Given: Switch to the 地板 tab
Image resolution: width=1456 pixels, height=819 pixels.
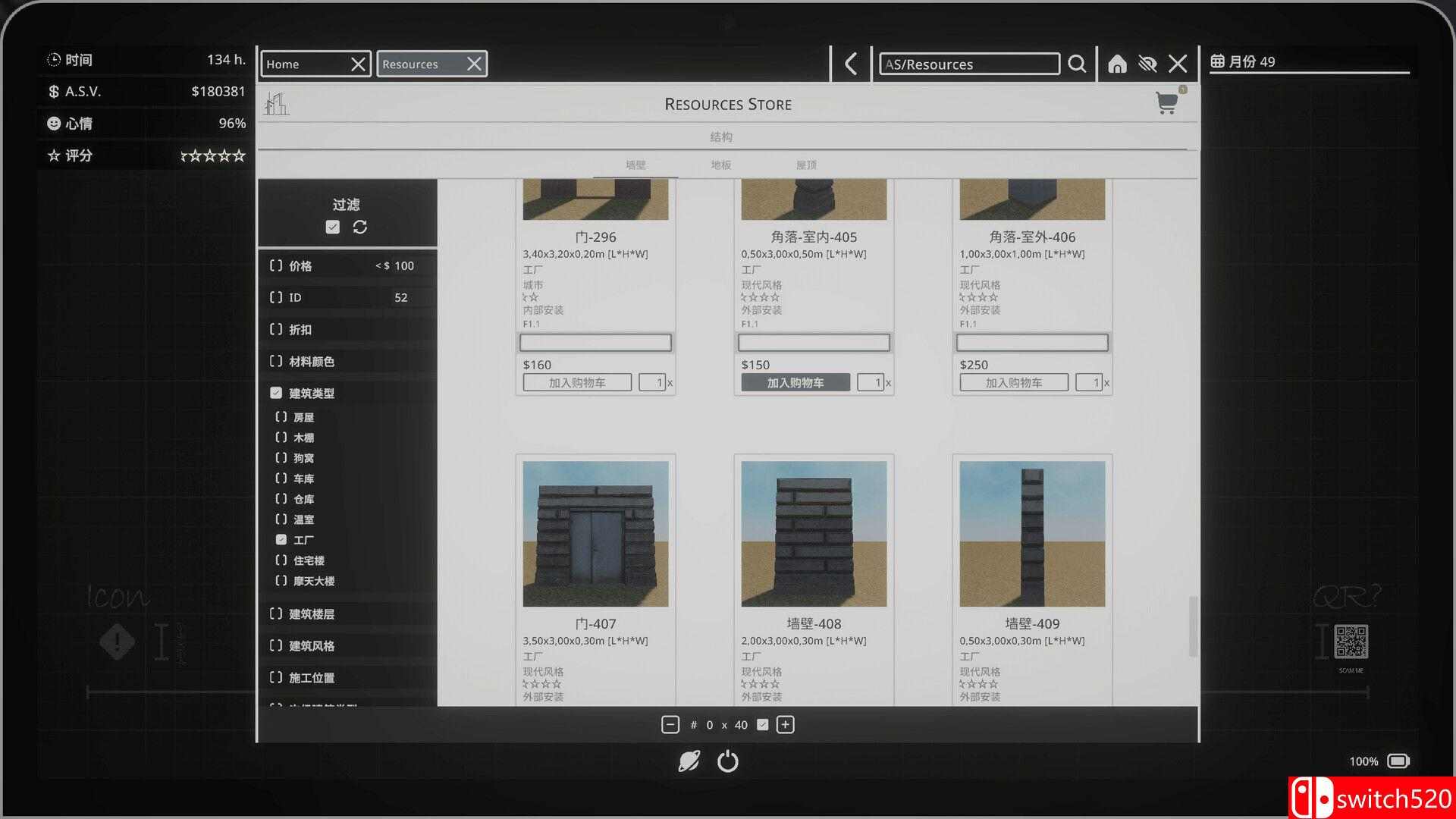Looking at the screenshot, I should pos(720,165).
